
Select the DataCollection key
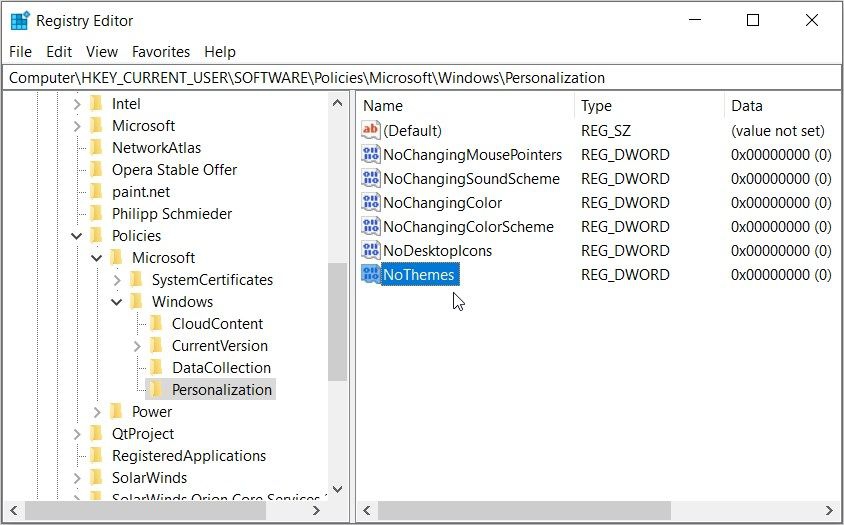tap(220, 368)
